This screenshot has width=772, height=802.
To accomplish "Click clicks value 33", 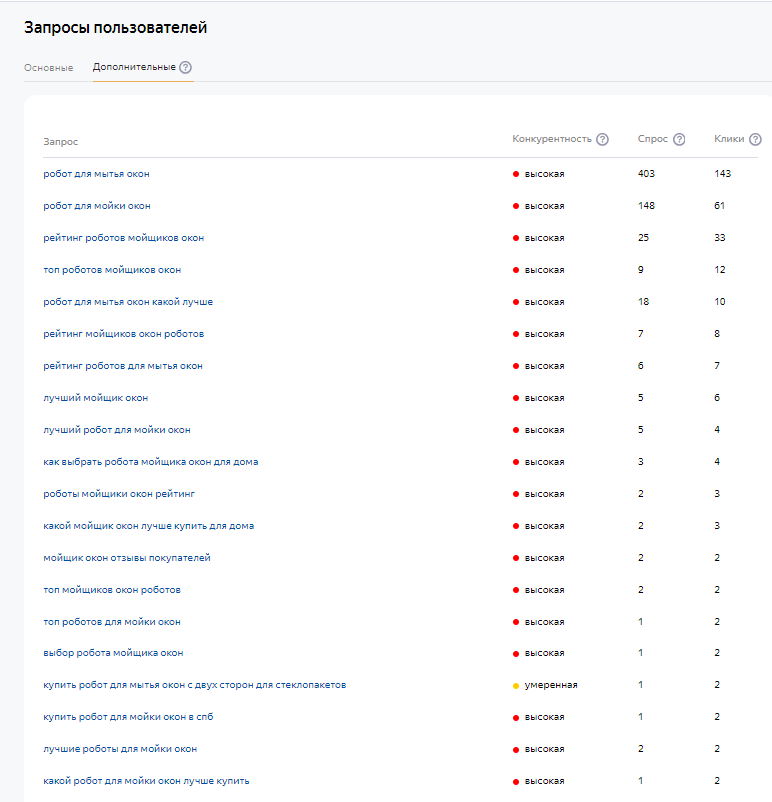I will click(719, 237).
